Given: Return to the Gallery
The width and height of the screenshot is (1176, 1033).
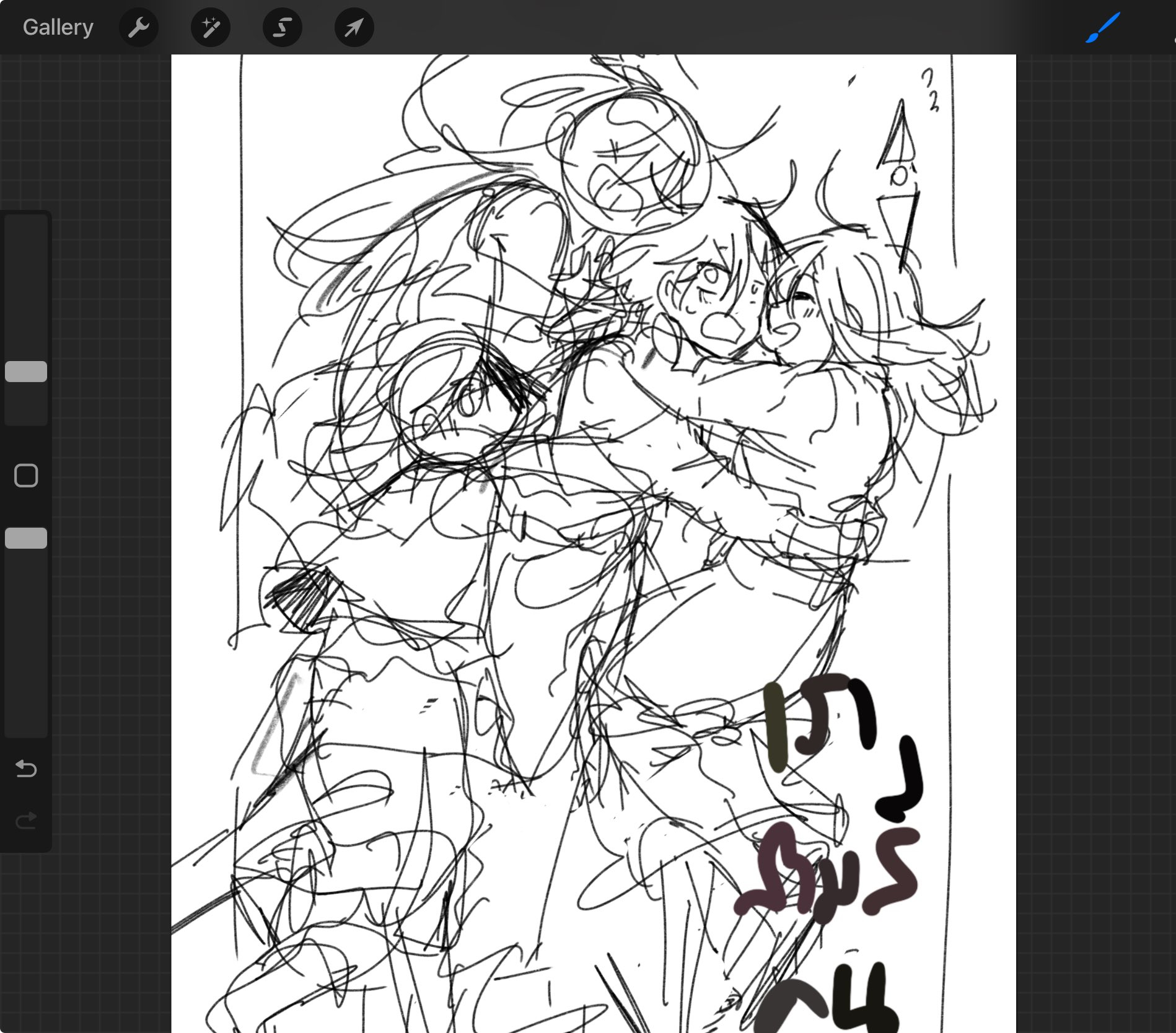Looking at the screenshot, I should point(58,27).
